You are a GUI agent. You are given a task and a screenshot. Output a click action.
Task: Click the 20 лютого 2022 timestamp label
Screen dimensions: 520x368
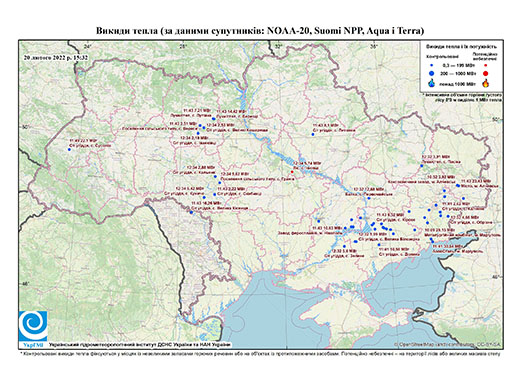point(56,57)
